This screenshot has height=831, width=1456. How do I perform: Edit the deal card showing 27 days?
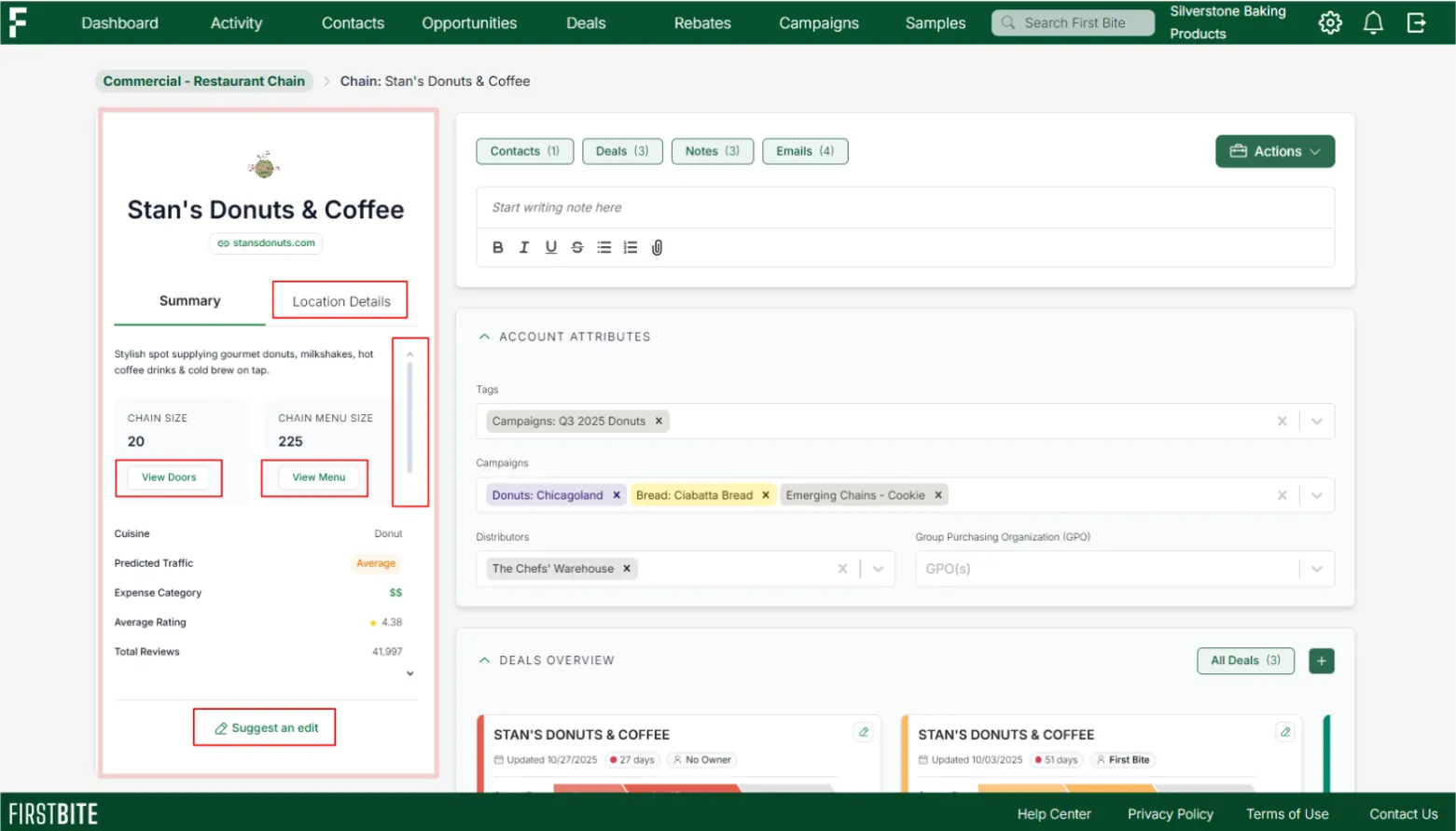pos(864,732)
